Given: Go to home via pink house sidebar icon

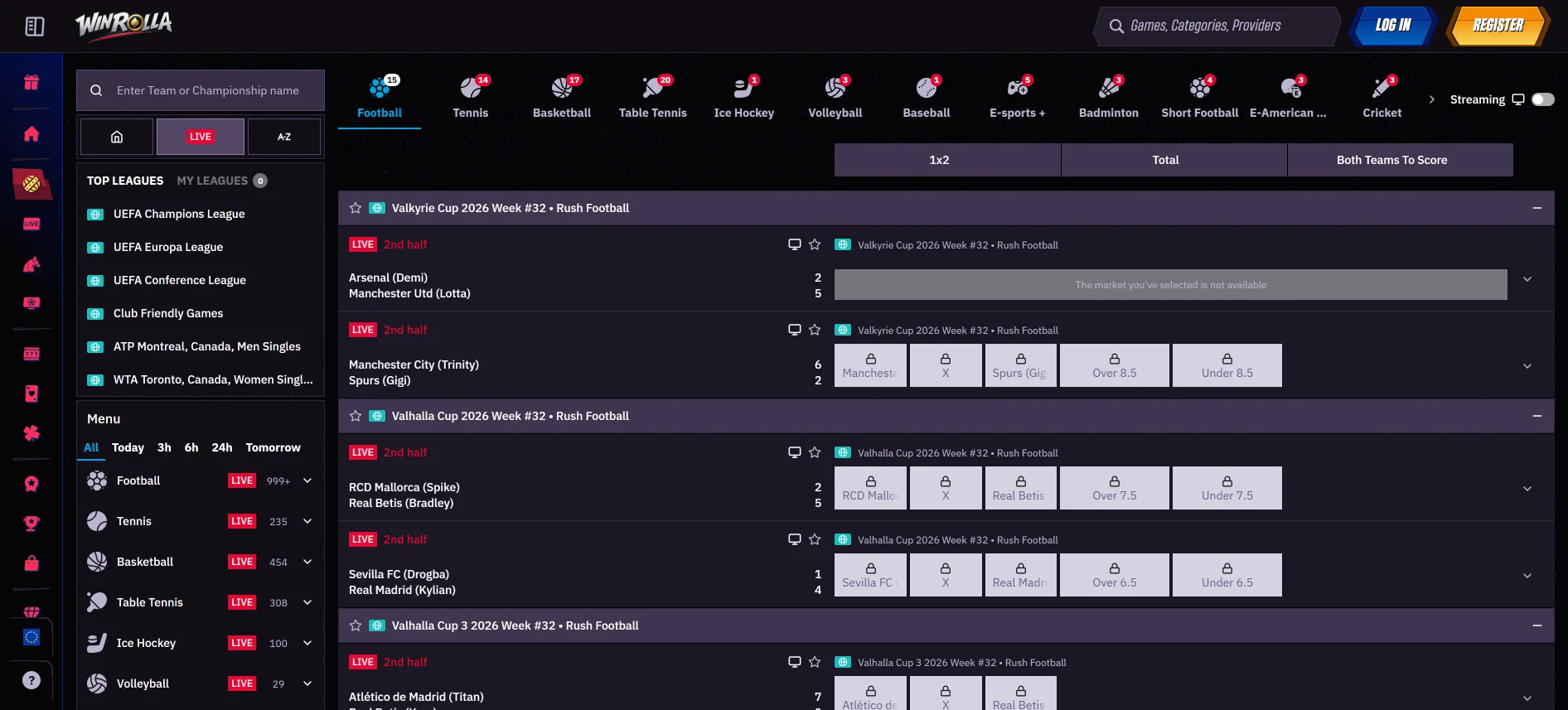Looking at the screenshot, I should click(31, 133).
